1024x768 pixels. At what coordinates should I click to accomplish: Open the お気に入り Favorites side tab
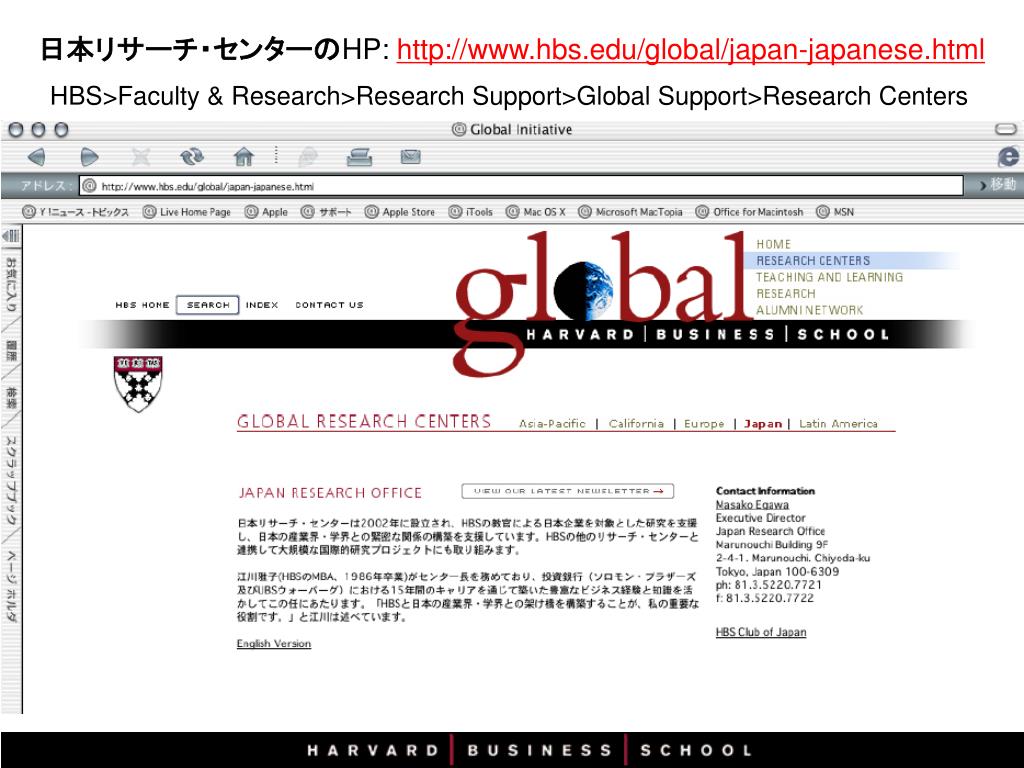11,285
